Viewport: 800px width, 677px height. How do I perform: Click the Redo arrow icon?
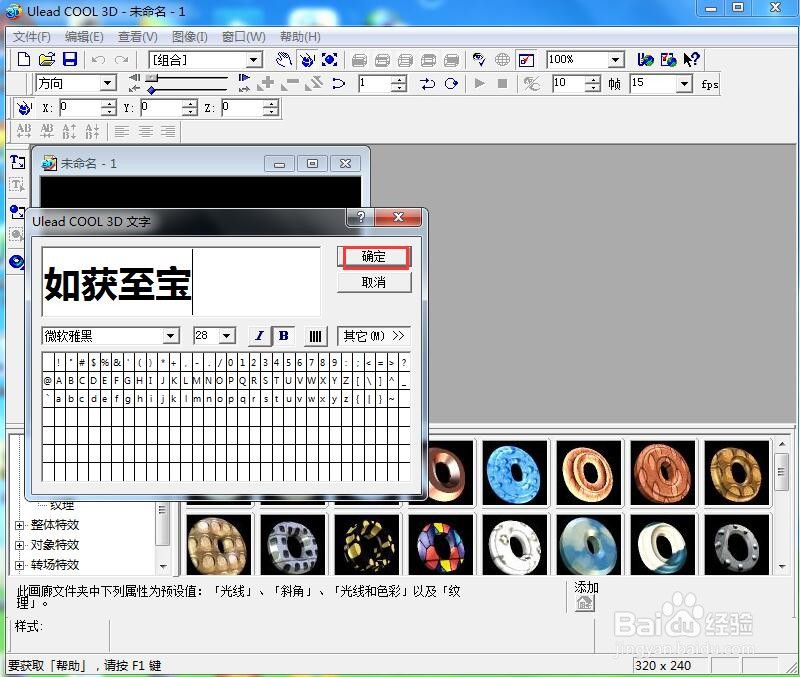click(x=121, y=60)
